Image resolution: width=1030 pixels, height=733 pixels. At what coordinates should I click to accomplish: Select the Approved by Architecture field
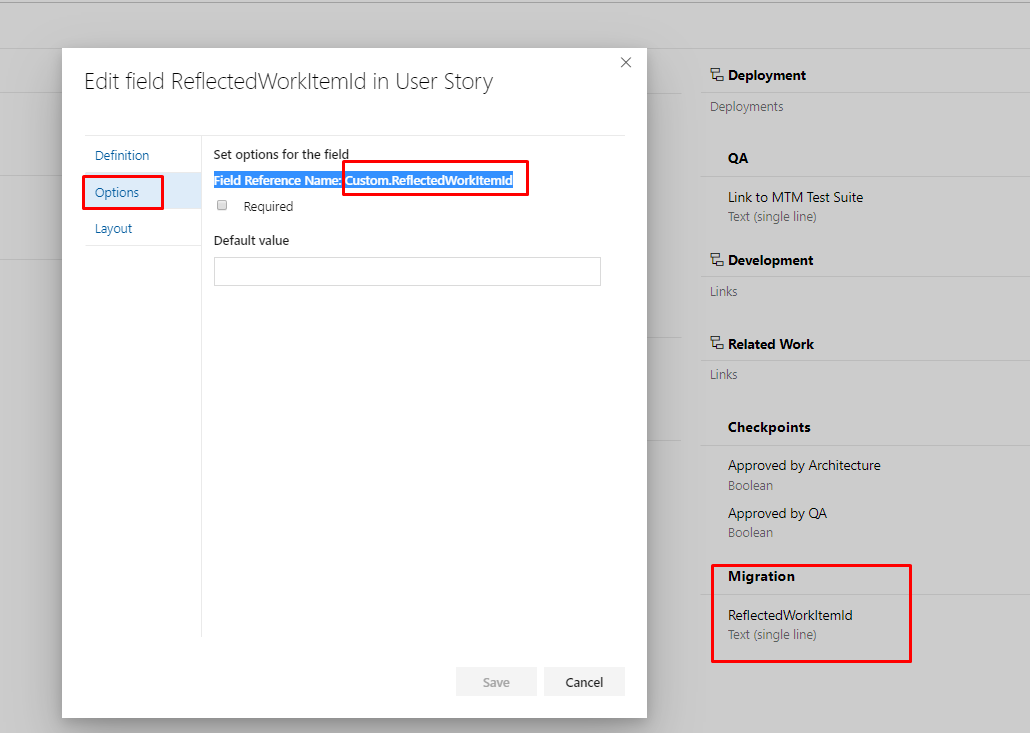point(804,465)
